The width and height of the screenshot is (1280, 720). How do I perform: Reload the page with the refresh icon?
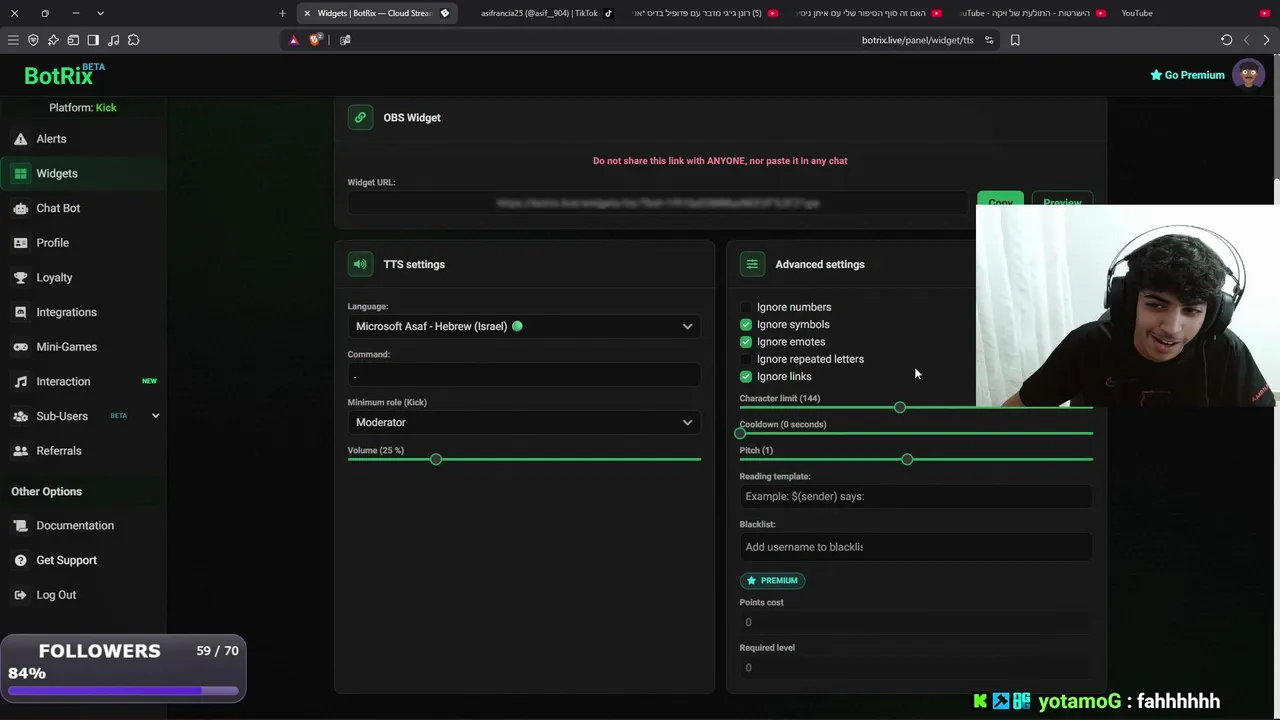(x=1227, y=40)
